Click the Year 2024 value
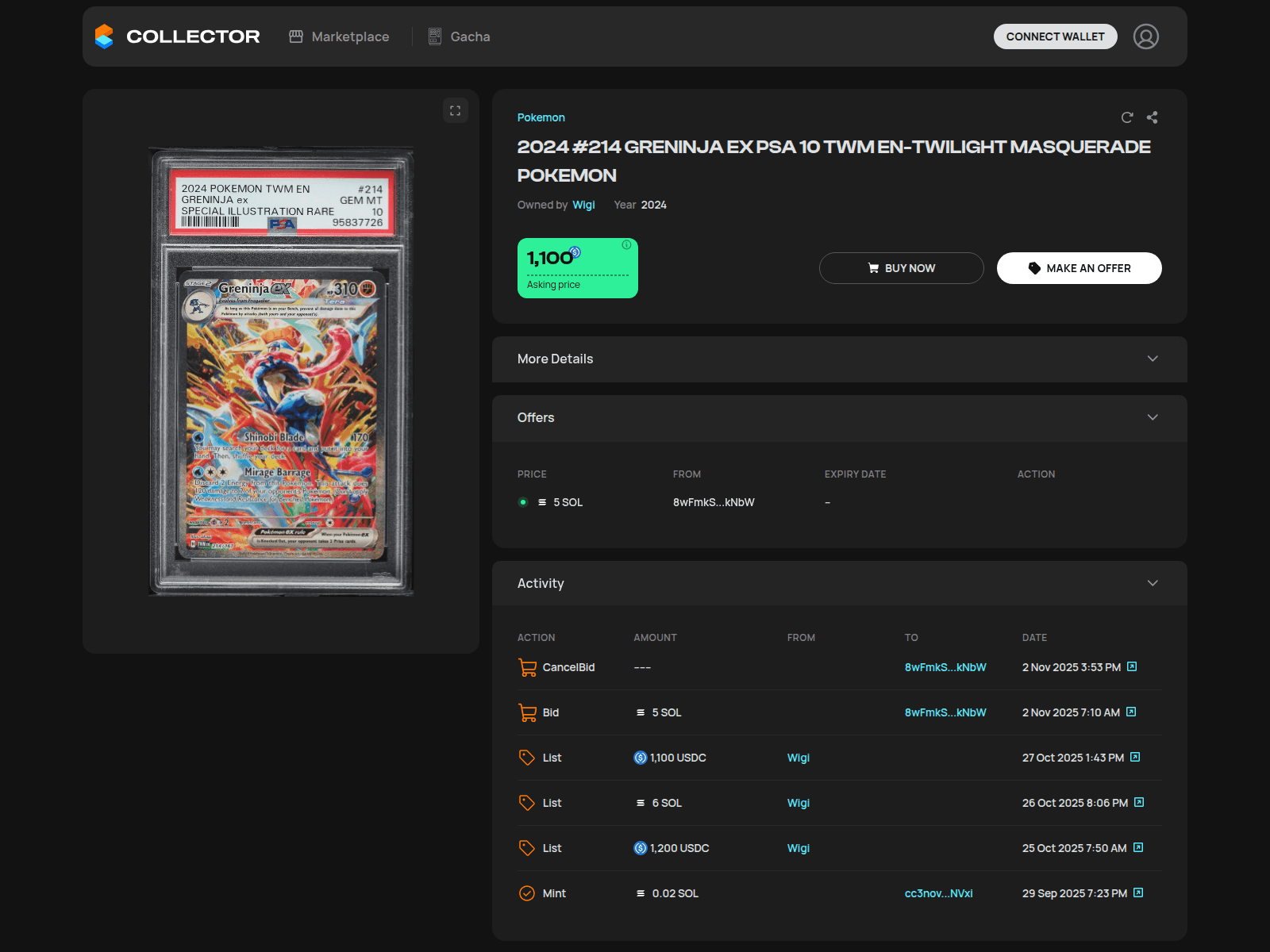 coord(654,205)
